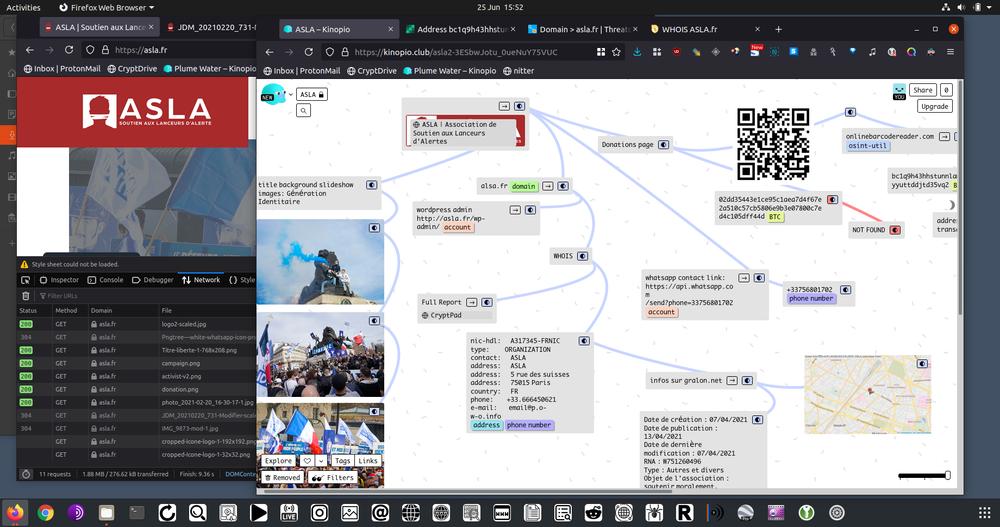1000x527 pixels.
Task: Click the zoom slider in Kinopio
Action: click(925, 475)
